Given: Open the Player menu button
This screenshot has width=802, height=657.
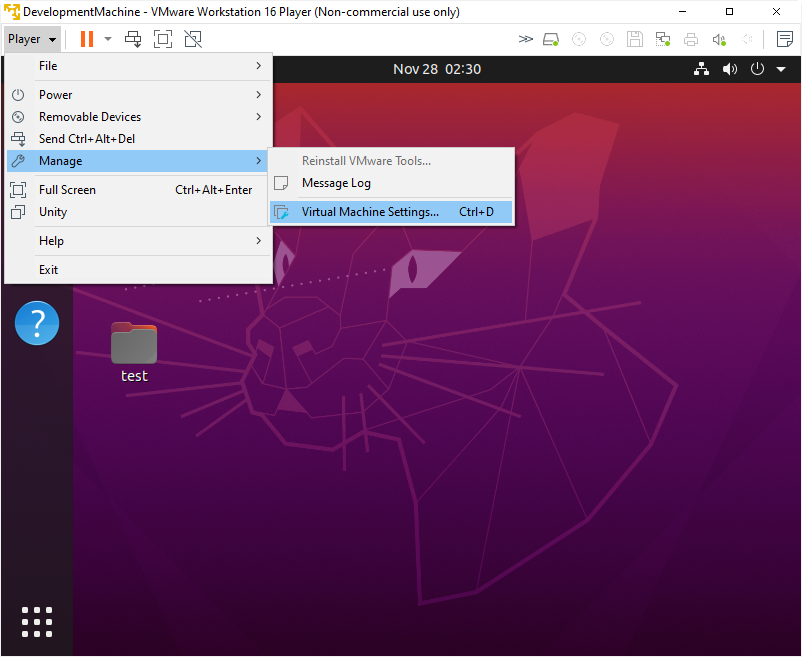Looking at the screenshot, I should coord(32,39).
